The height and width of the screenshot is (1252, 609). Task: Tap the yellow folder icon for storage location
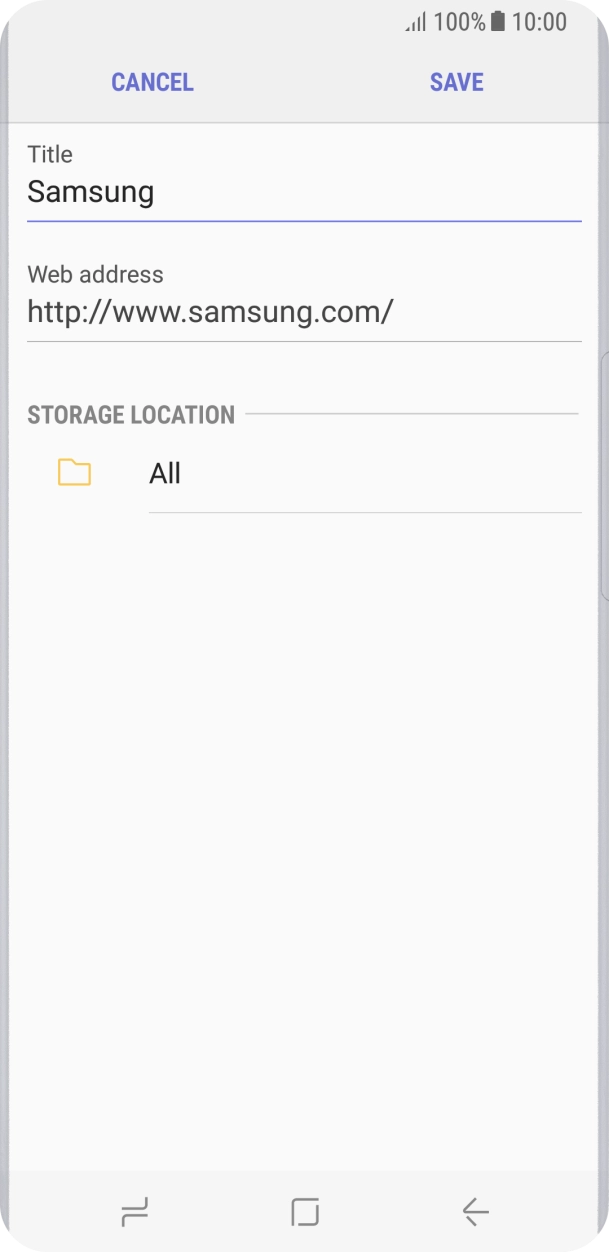coord(74,472)
